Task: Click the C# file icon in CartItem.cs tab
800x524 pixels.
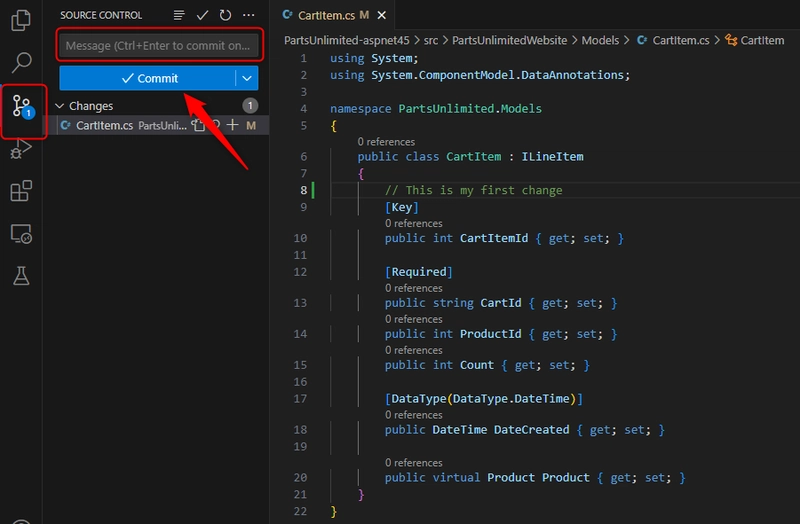Action: [287, 15]
